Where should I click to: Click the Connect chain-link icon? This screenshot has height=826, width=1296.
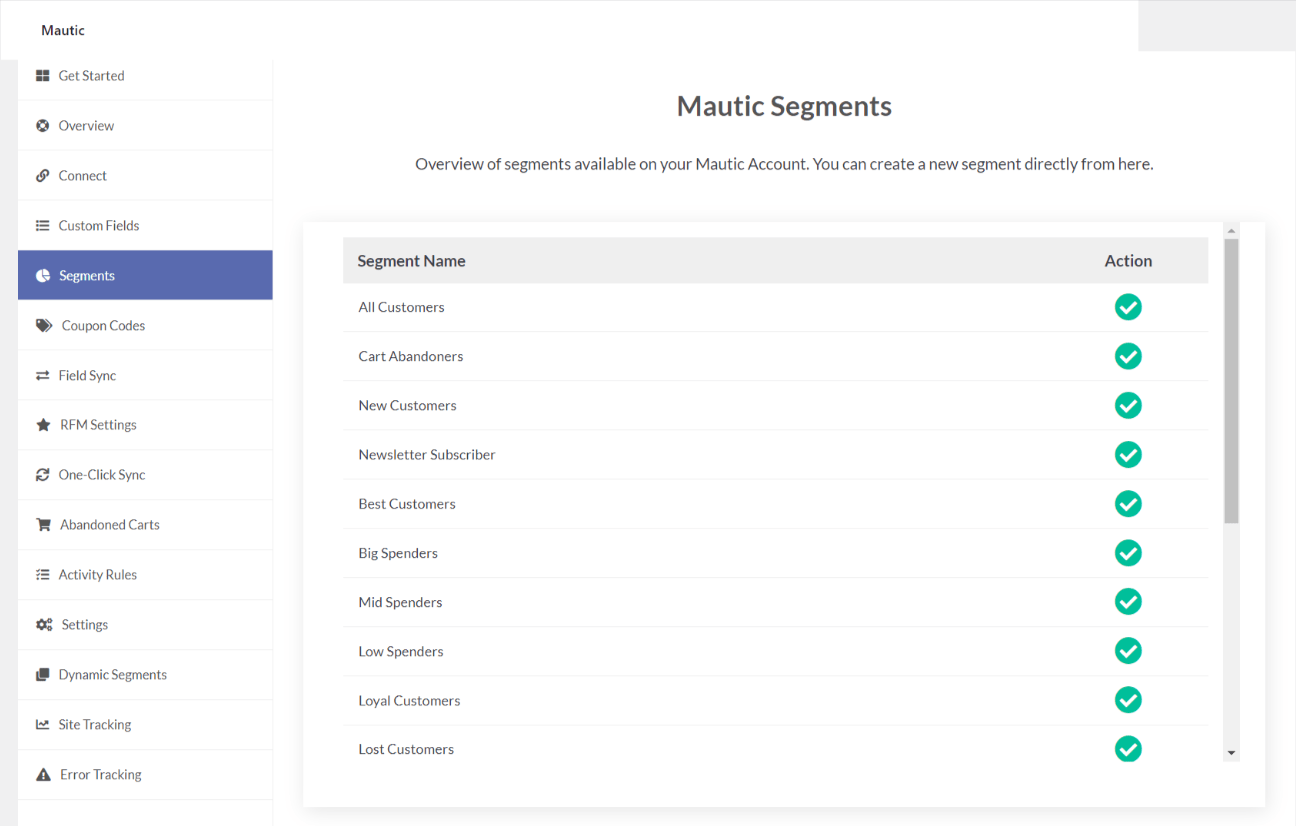(42, 175)
